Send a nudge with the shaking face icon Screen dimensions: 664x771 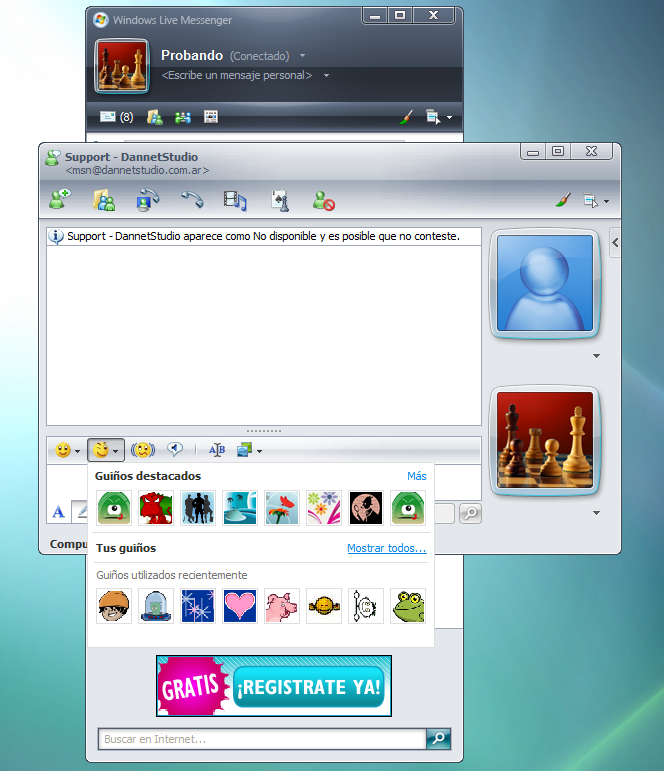(x=143, y=450)
